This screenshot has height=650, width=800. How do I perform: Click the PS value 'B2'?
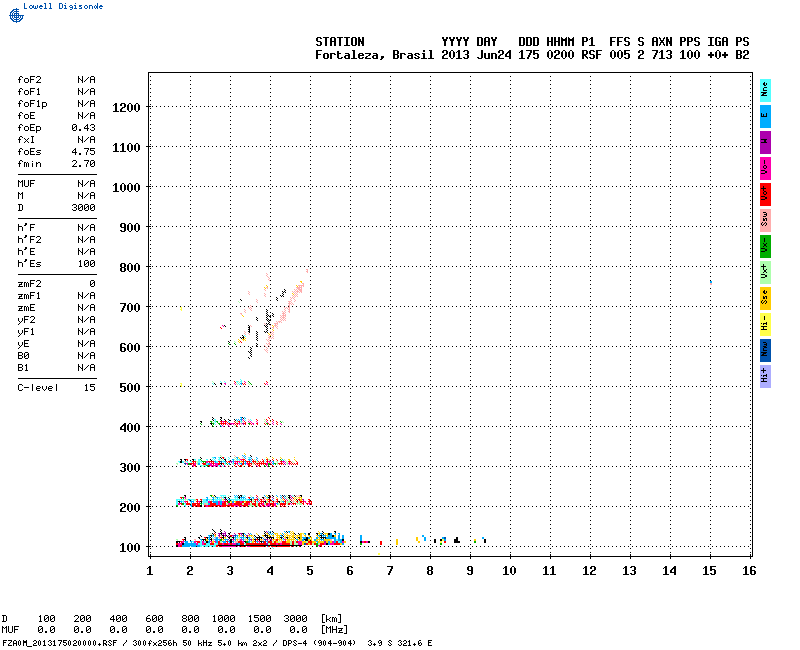click(x=742, y=55)
